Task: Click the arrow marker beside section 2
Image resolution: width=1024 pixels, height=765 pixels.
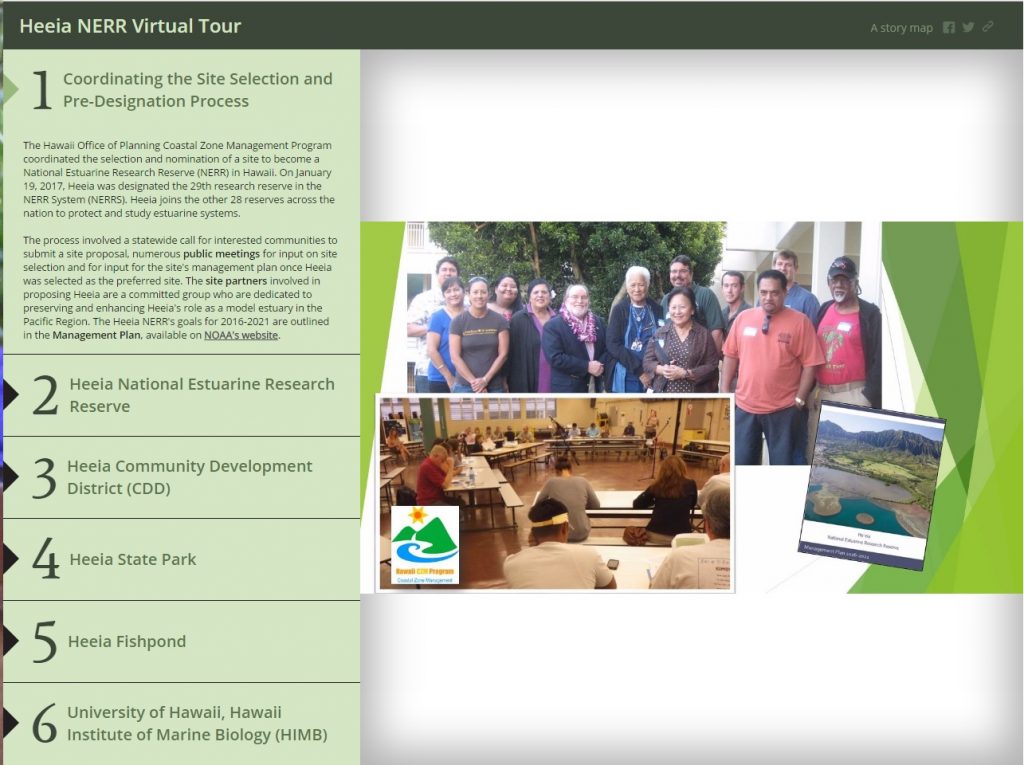Action: pos(10,393)
